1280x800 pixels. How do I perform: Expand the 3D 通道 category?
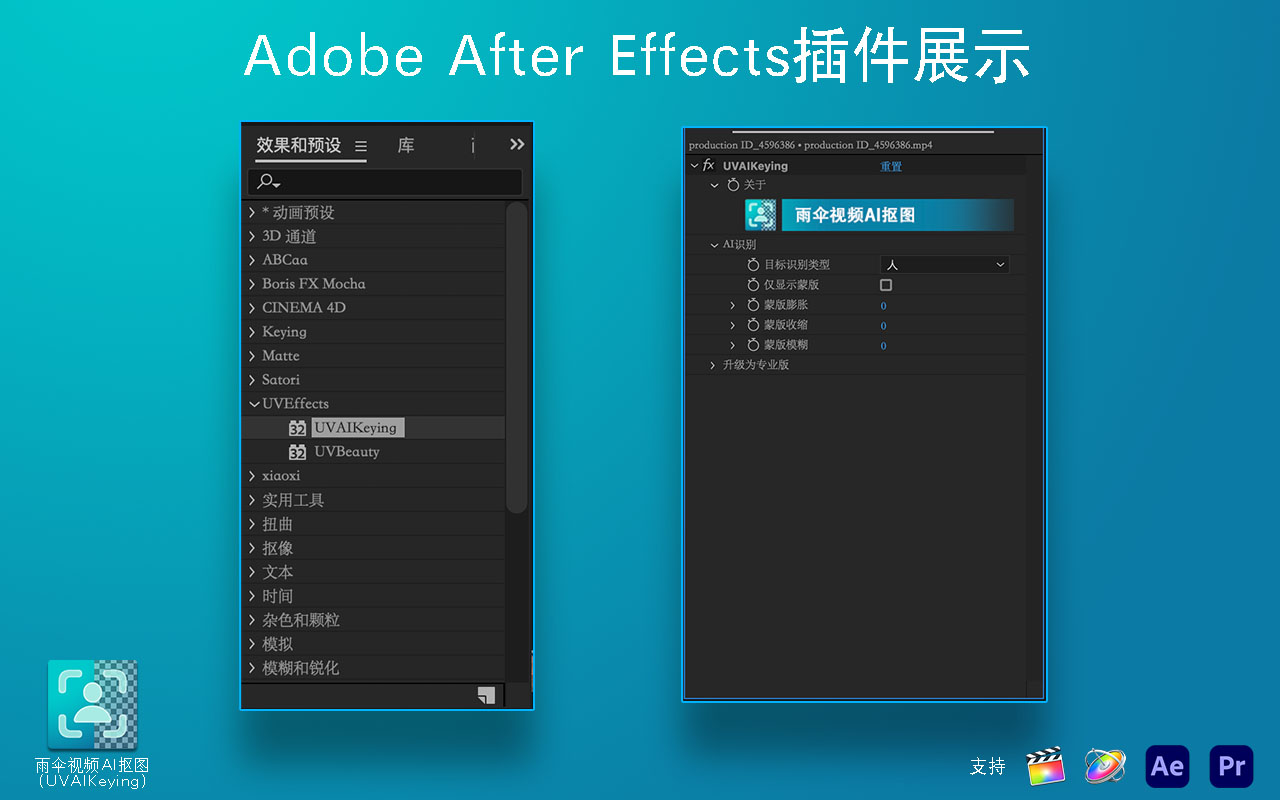[252, 237]
